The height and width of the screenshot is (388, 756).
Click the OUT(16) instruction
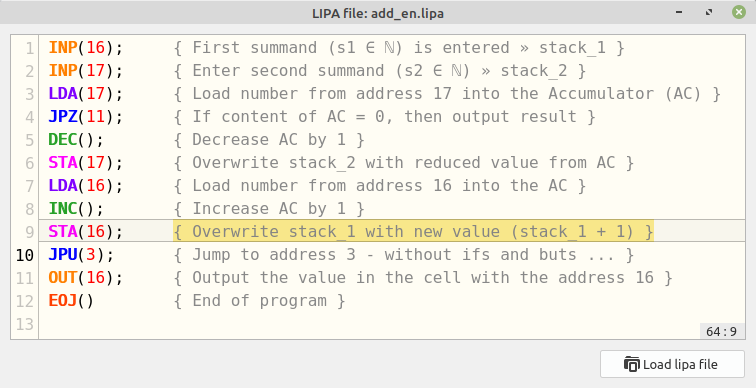(86, 278)
